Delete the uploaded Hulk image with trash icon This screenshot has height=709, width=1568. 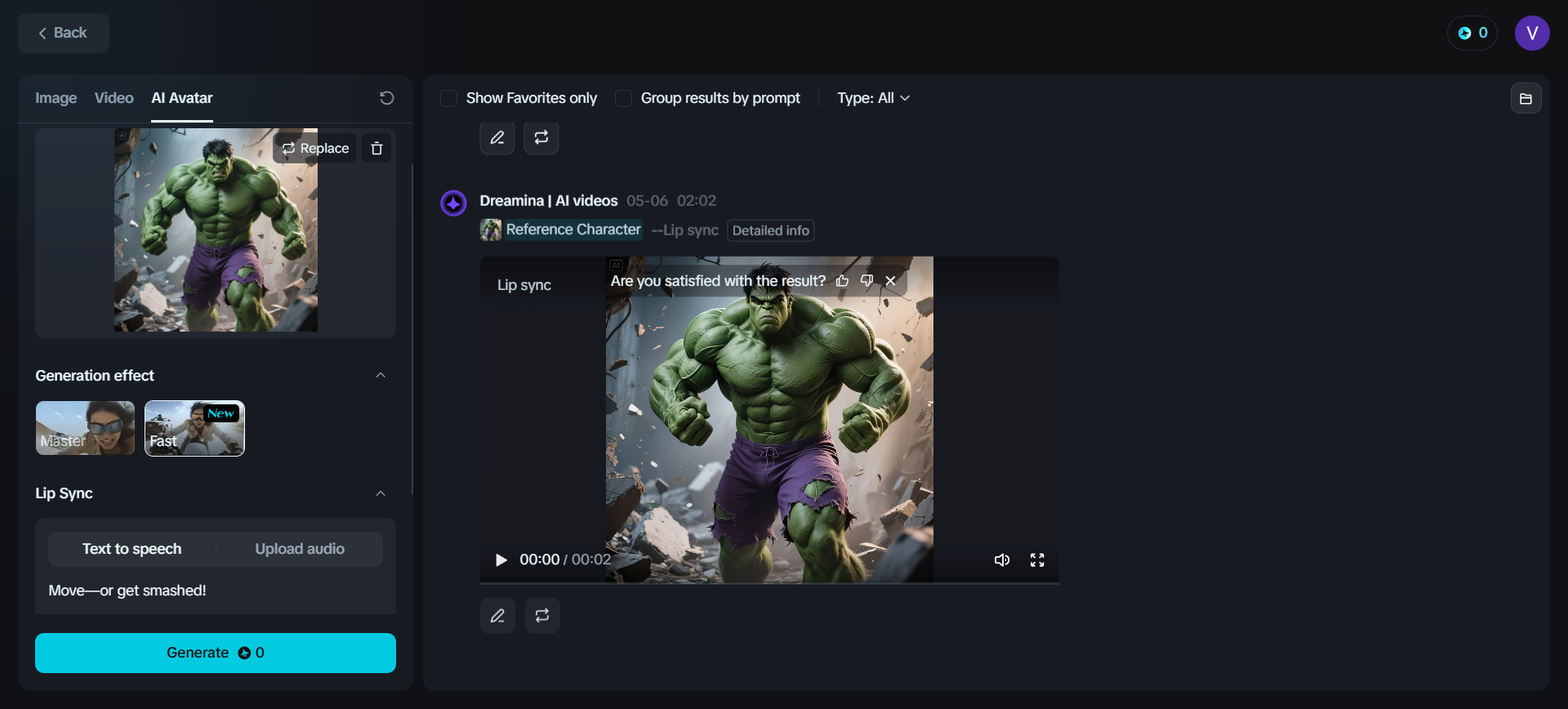tap(376, 148)
